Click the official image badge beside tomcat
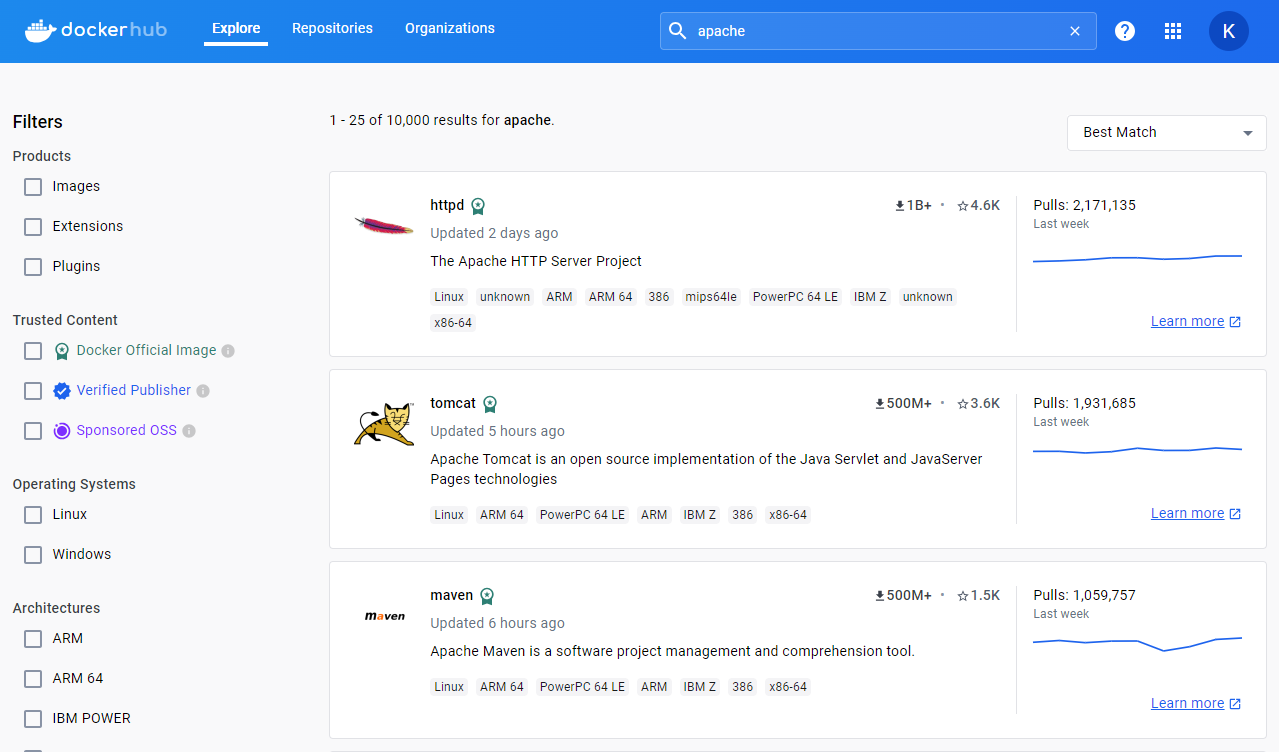This screenshot has height=752, width=1279. (490, 404)
